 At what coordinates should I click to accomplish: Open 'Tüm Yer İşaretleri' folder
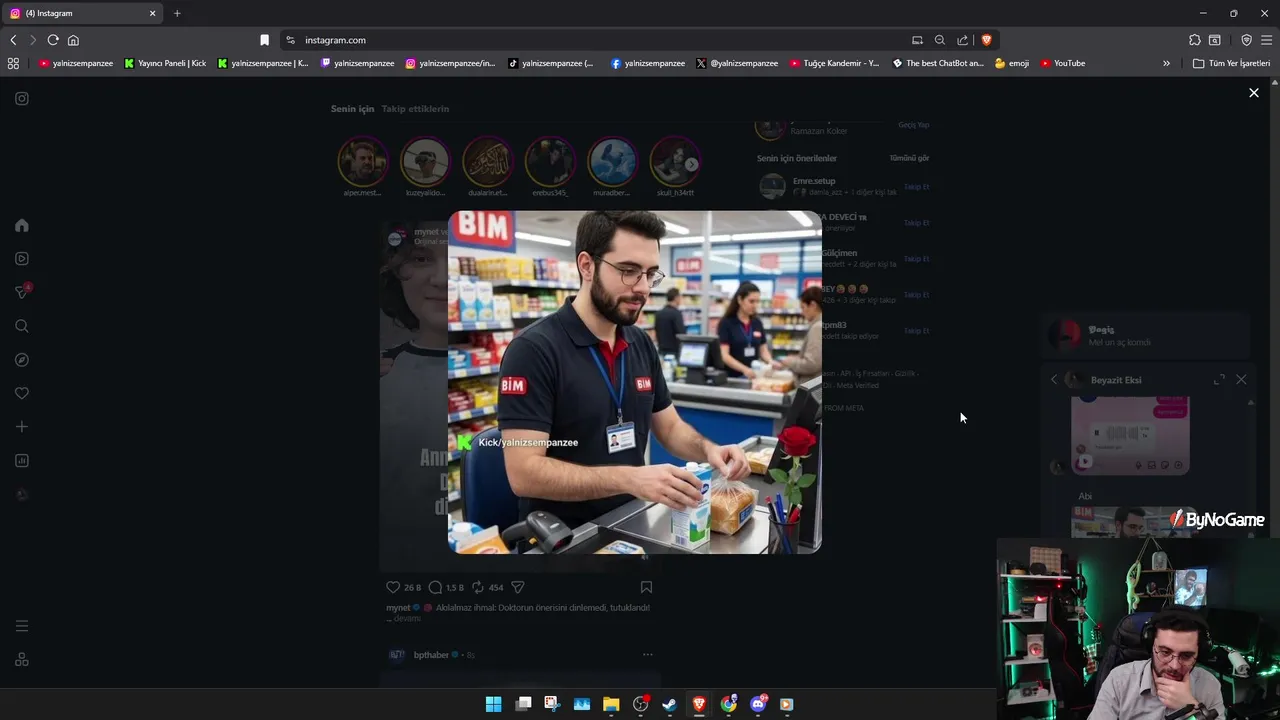point(1231,63)
